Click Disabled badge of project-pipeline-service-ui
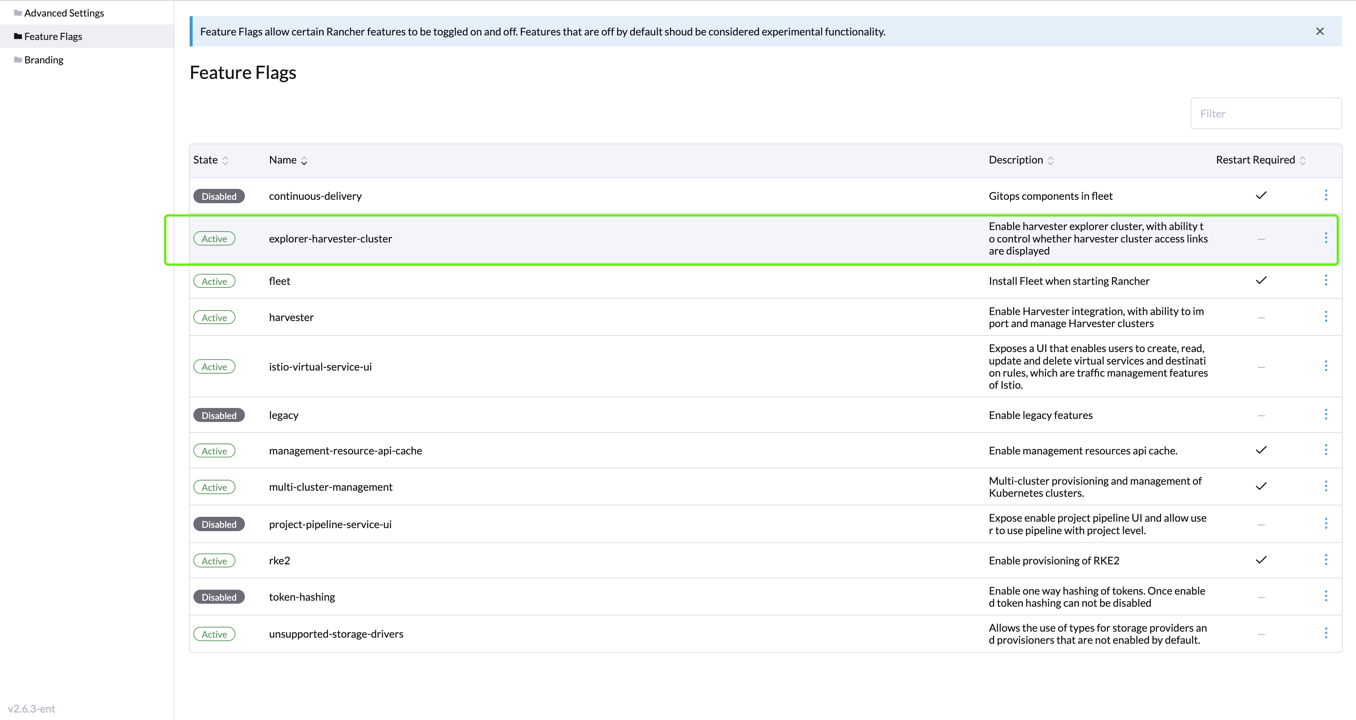The height and width of the screenshot is (720, 1356). click(x=219, y=524)
